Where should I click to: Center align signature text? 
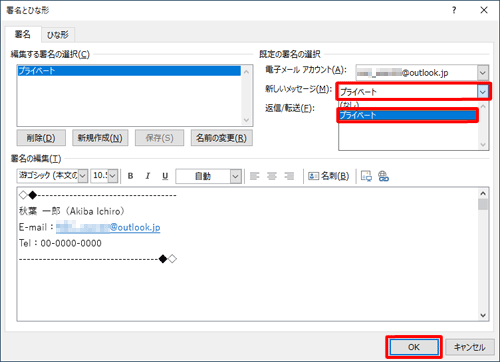(272, 176)
